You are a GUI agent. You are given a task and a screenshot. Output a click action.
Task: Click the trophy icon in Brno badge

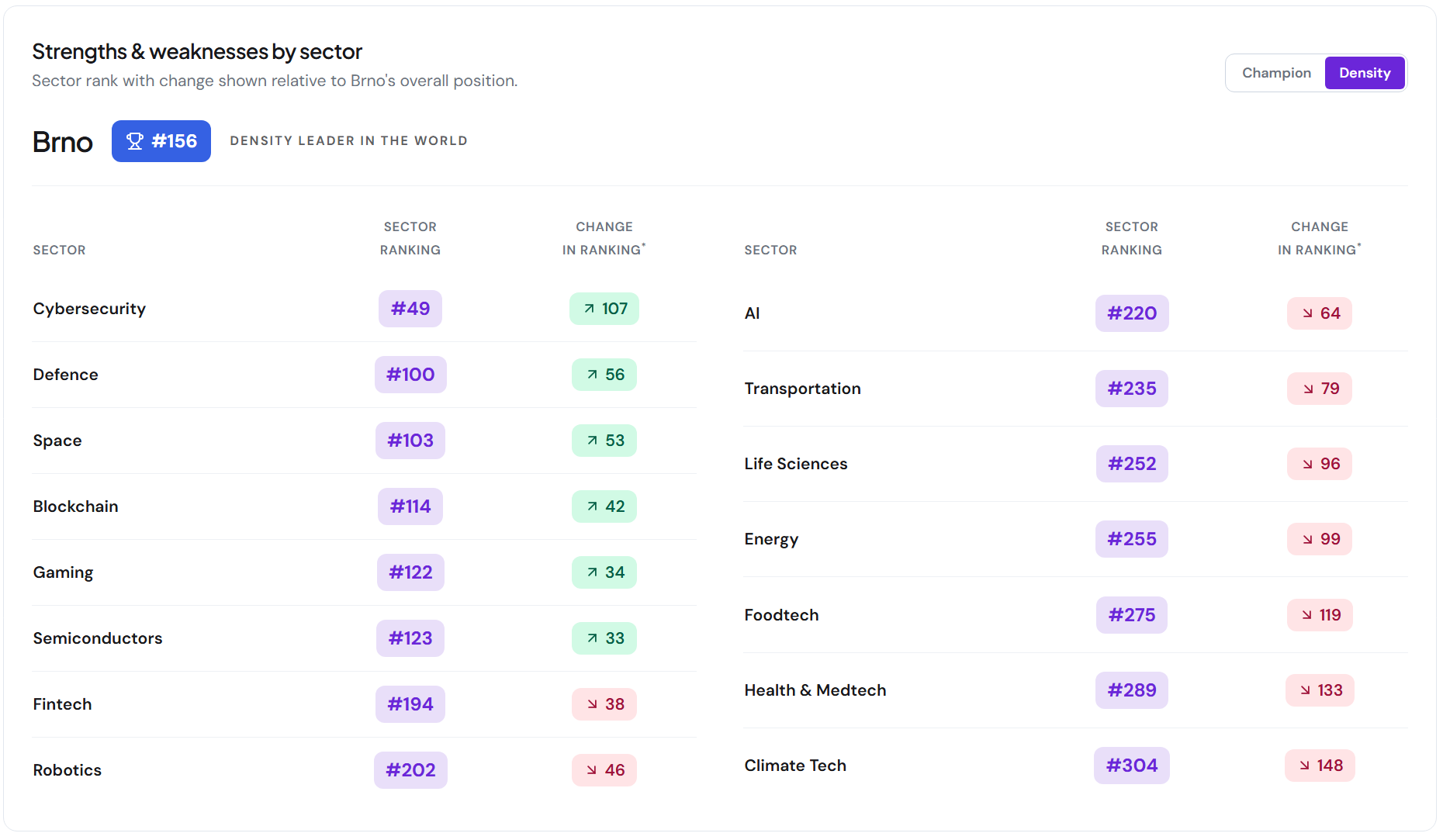[135, 141]
